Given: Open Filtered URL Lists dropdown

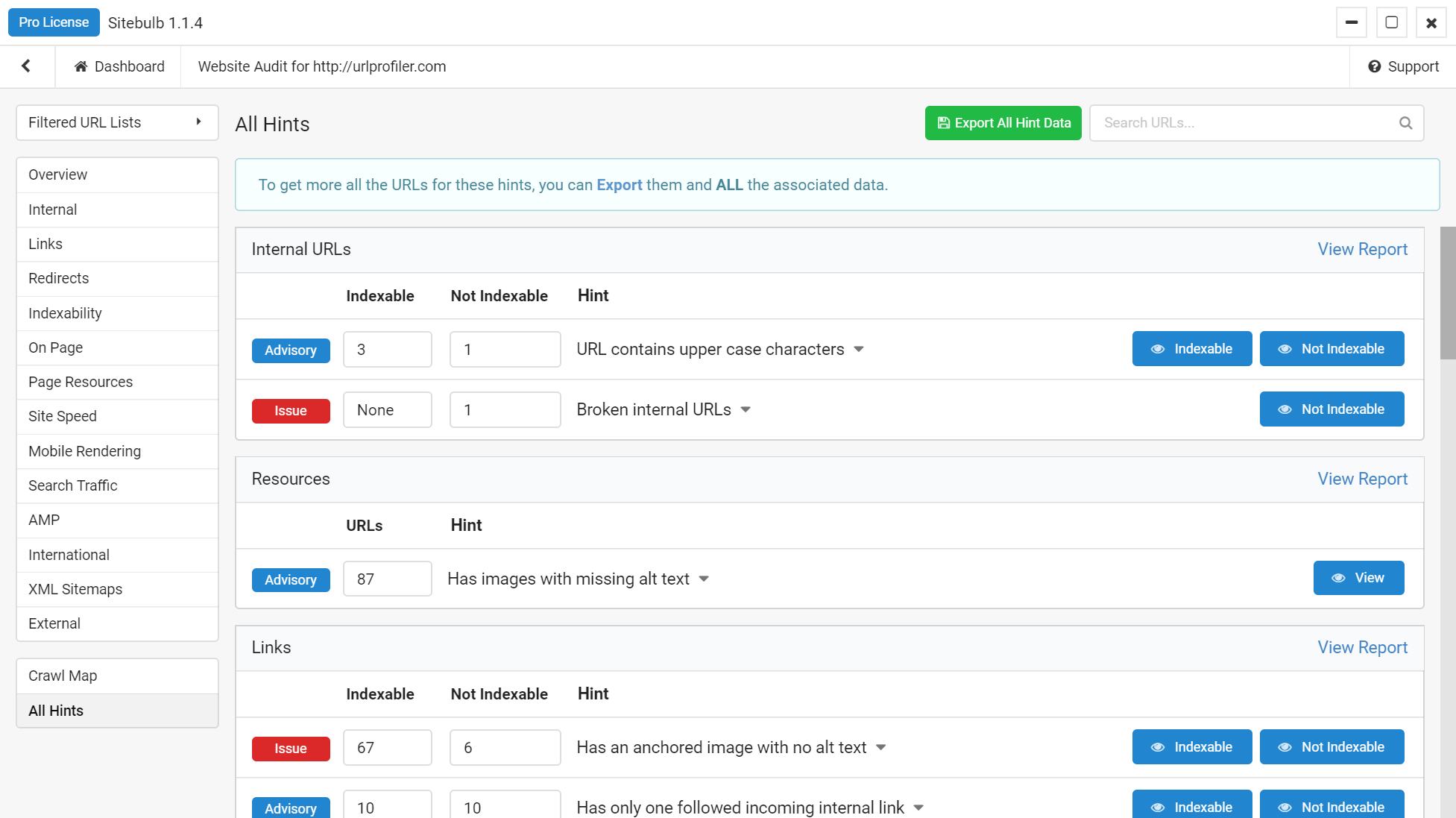Looking at the screenshot, I should [x=117, y=122].
